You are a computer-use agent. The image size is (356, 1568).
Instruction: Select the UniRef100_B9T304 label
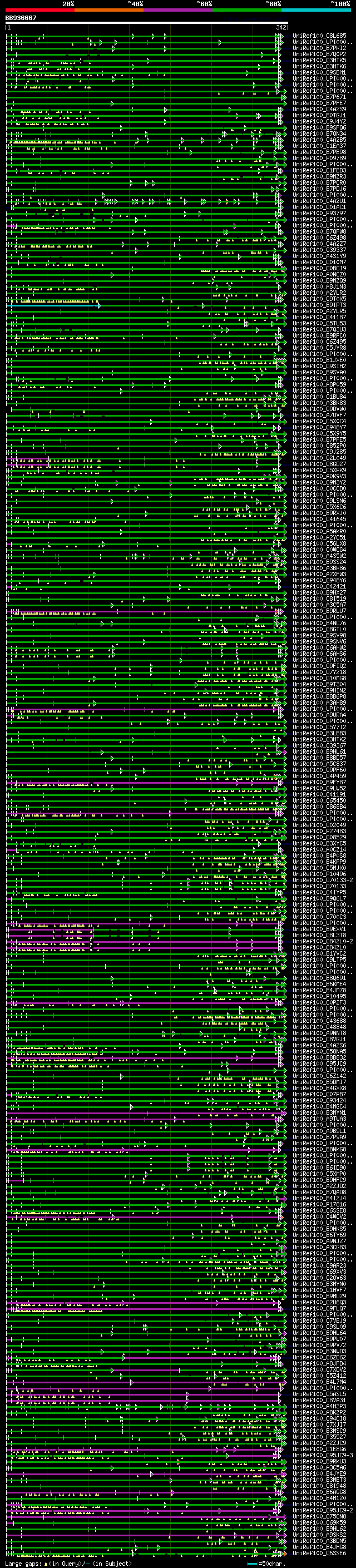pos(319,684)
